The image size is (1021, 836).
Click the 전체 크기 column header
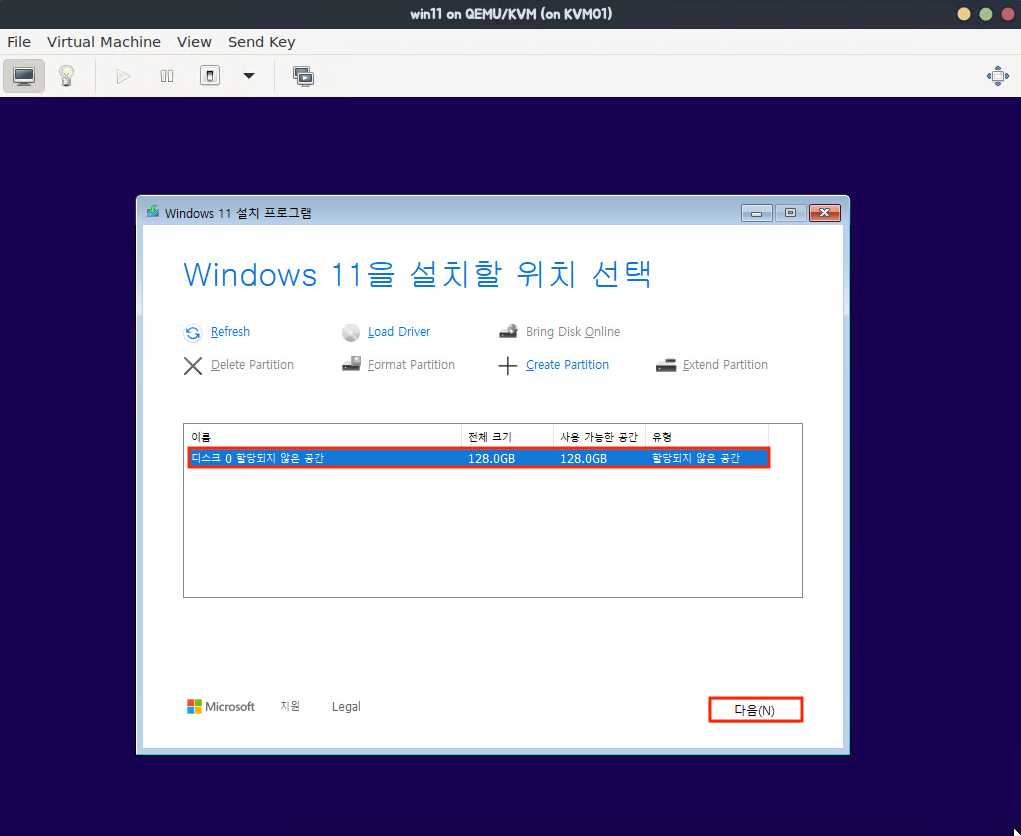tap(508, 437)
